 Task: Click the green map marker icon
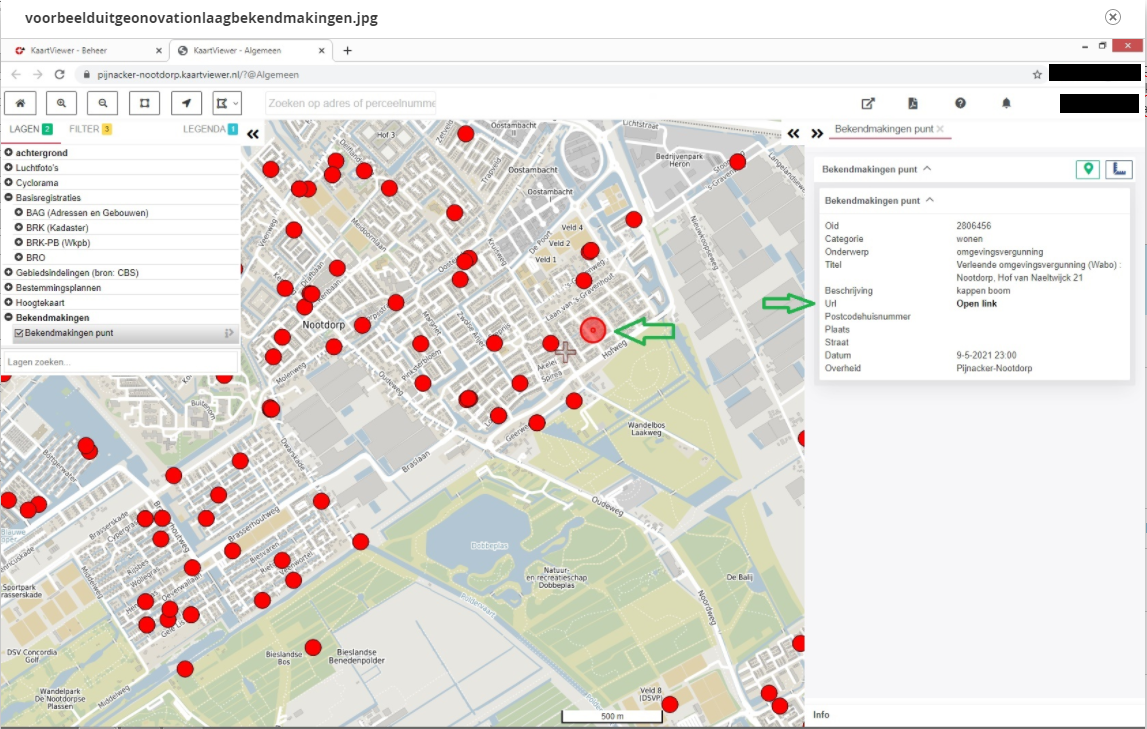[1087, 169]
